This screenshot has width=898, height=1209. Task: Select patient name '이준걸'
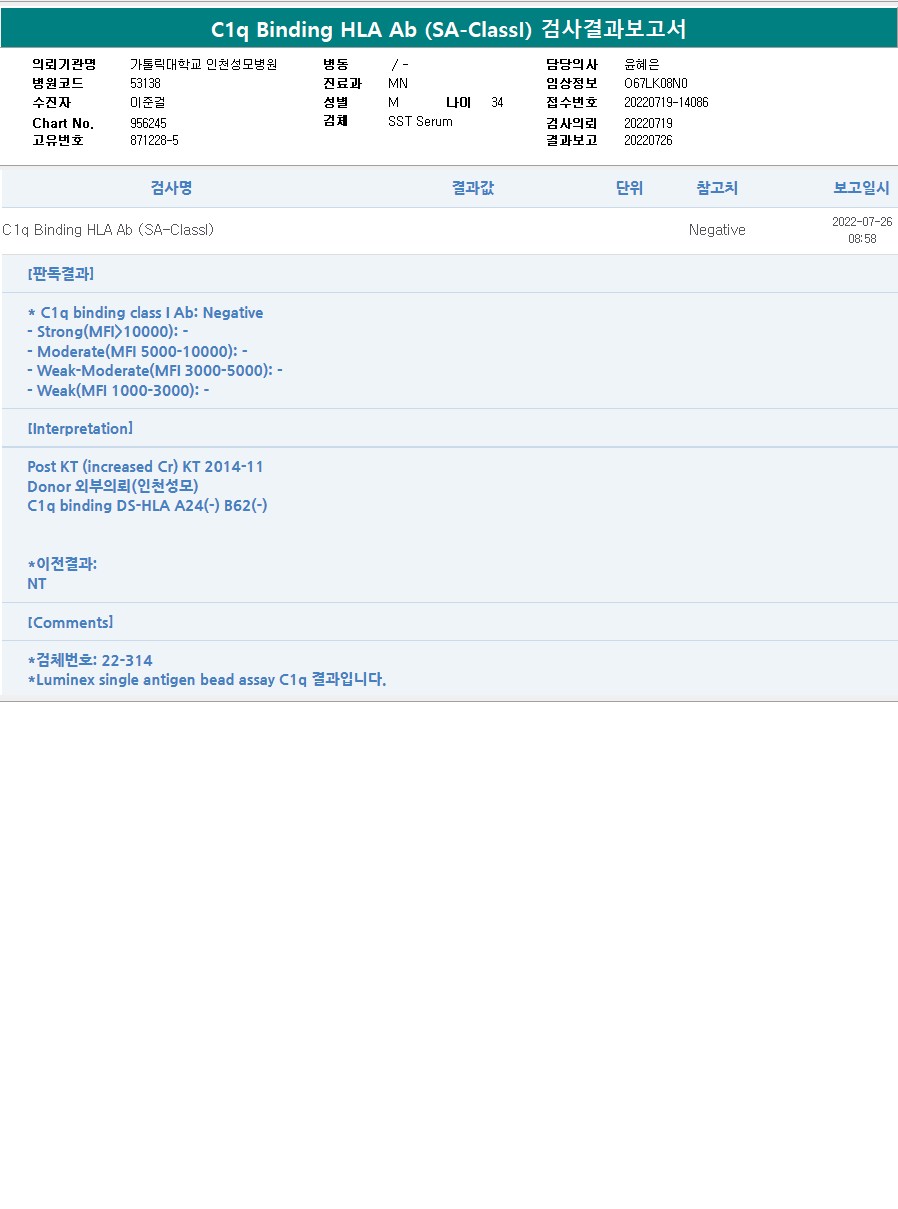tap(149, 102)
